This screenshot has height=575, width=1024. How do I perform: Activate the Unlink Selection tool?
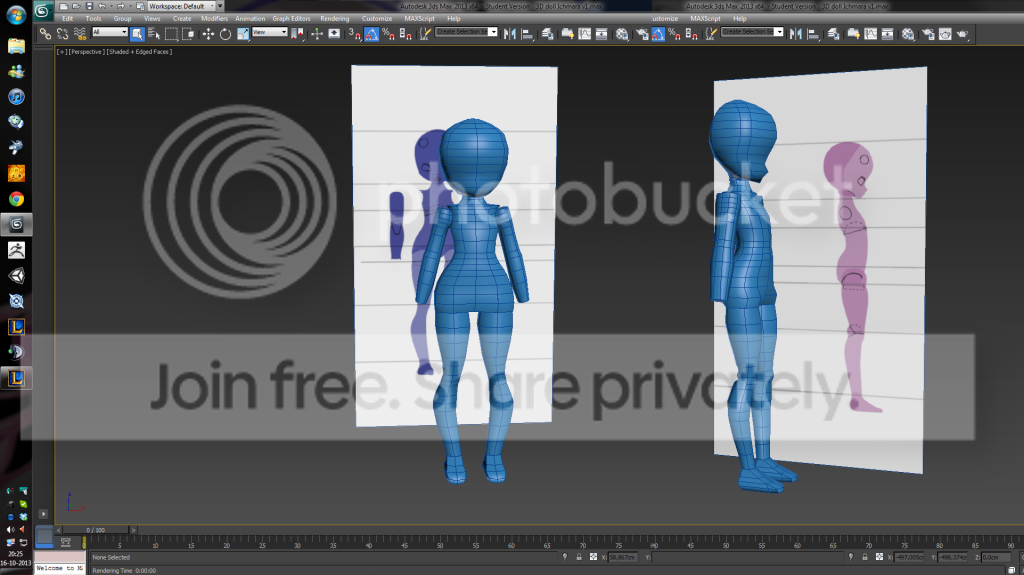pos(62,34)
